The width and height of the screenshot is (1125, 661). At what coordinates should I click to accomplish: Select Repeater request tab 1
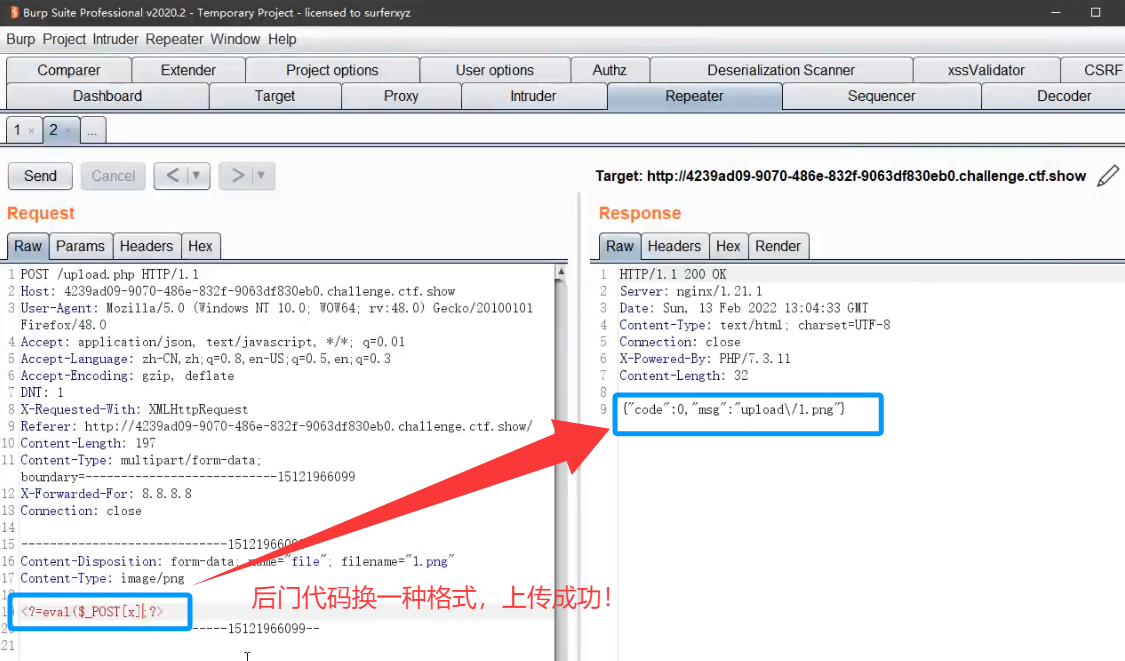click(17, 131)
